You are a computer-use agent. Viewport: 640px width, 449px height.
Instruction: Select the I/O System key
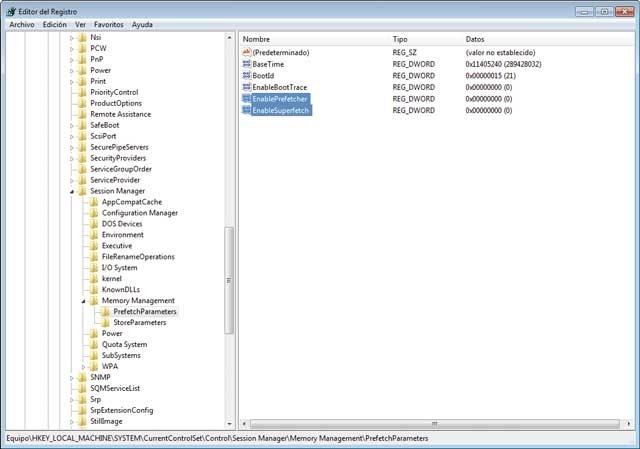[120, 268]
